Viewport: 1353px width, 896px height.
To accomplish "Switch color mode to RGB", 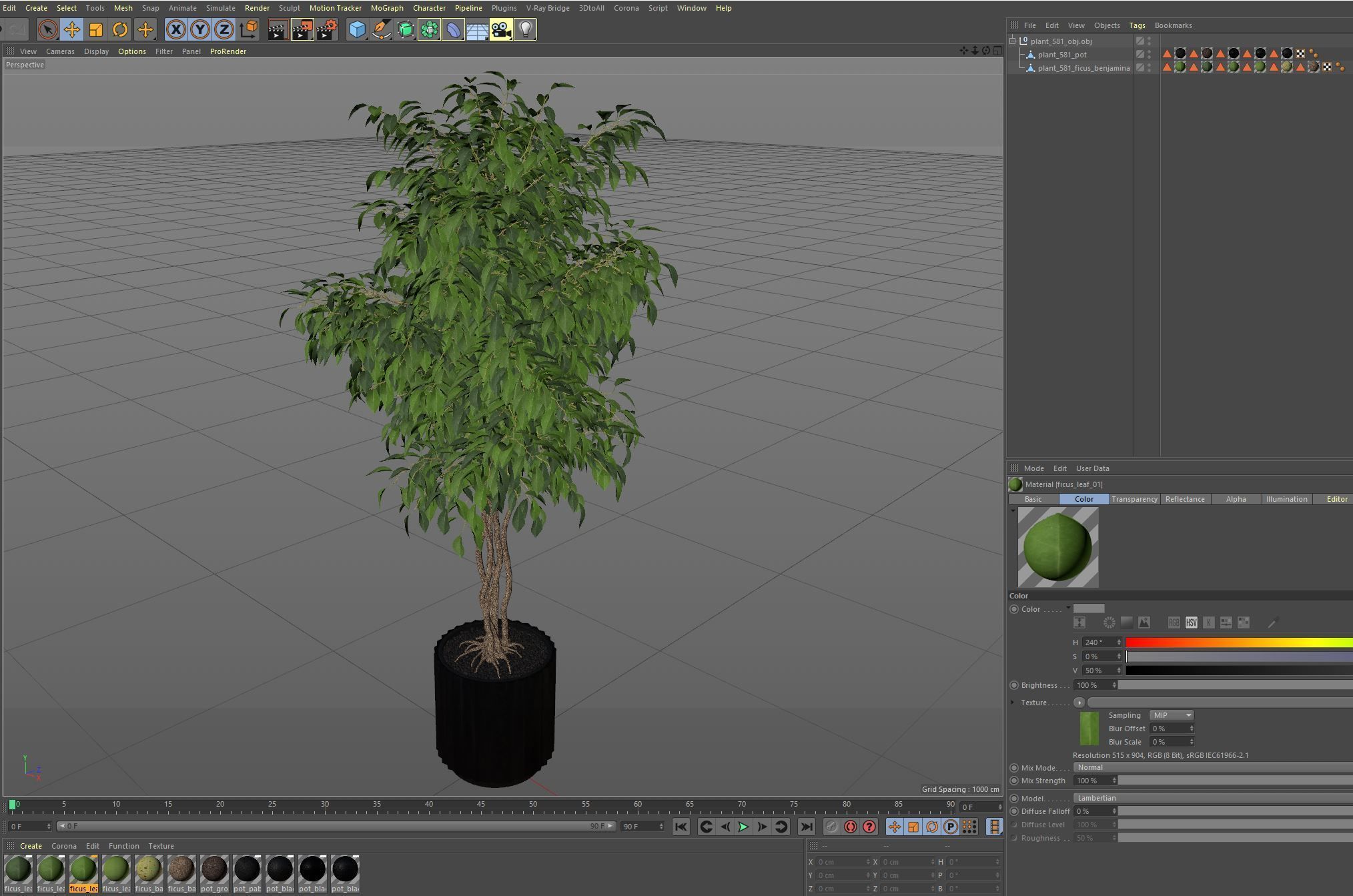I will pos(1174,622).
